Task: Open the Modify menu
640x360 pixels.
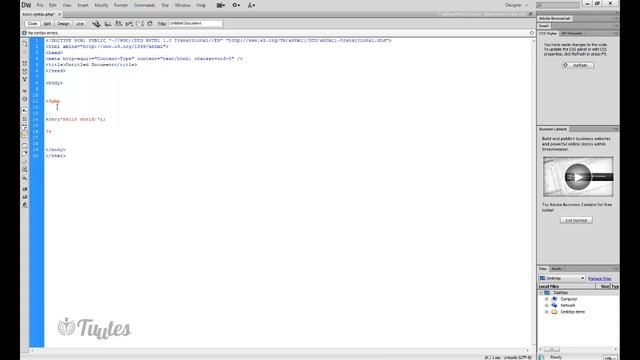Action: (x=101, y=5)
